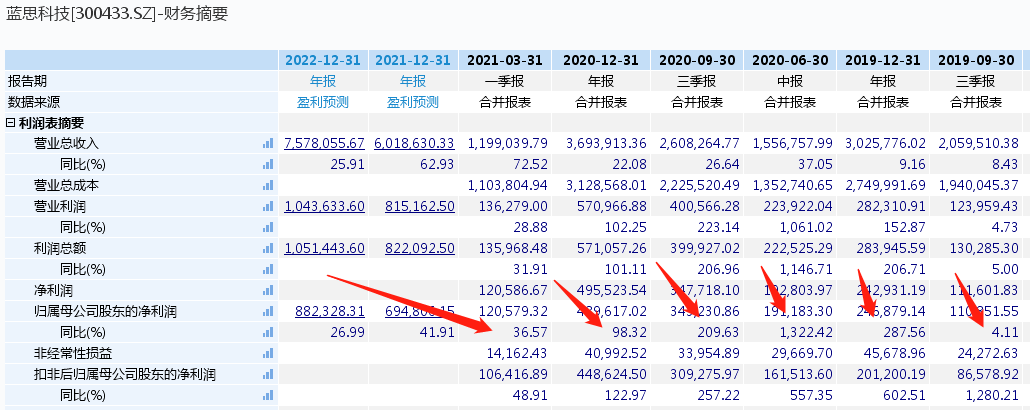Open chart icon for 净利润 row
The image size is (1030, 410).
point(267,290)
